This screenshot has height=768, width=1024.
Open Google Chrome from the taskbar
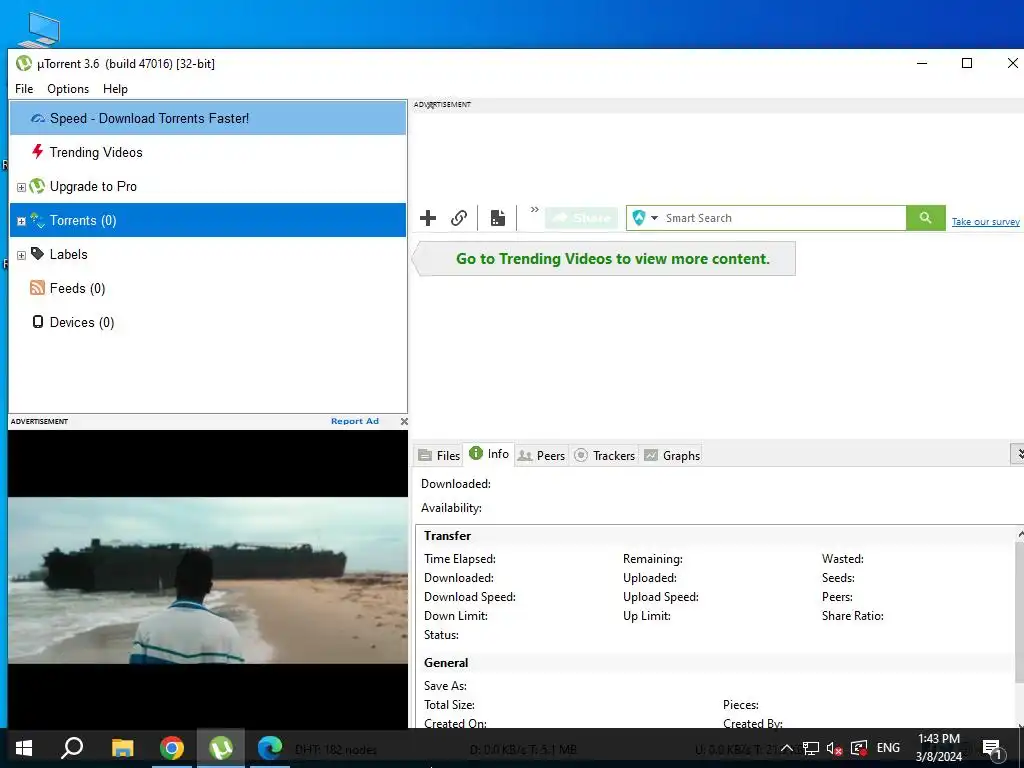click(172, 748)
